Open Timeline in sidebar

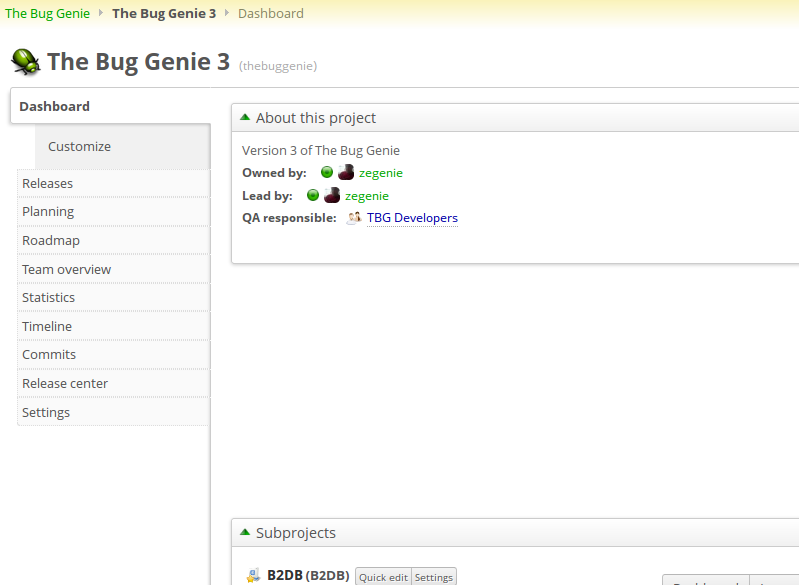[x=114, y=326]
